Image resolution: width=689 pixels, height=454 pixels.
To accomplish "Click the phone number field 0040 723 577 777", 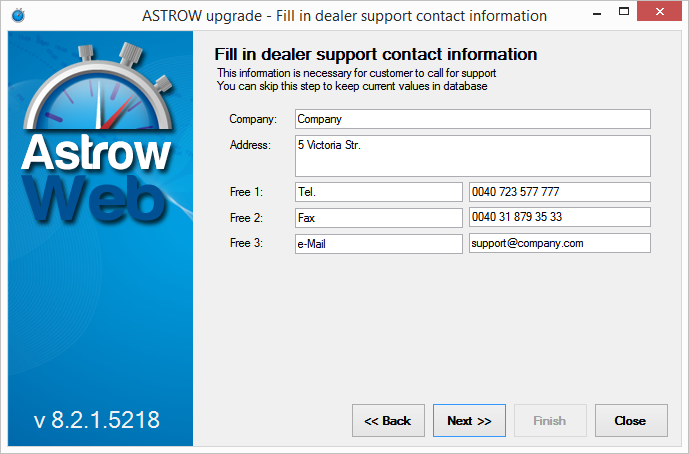I will tap(559, 192).
